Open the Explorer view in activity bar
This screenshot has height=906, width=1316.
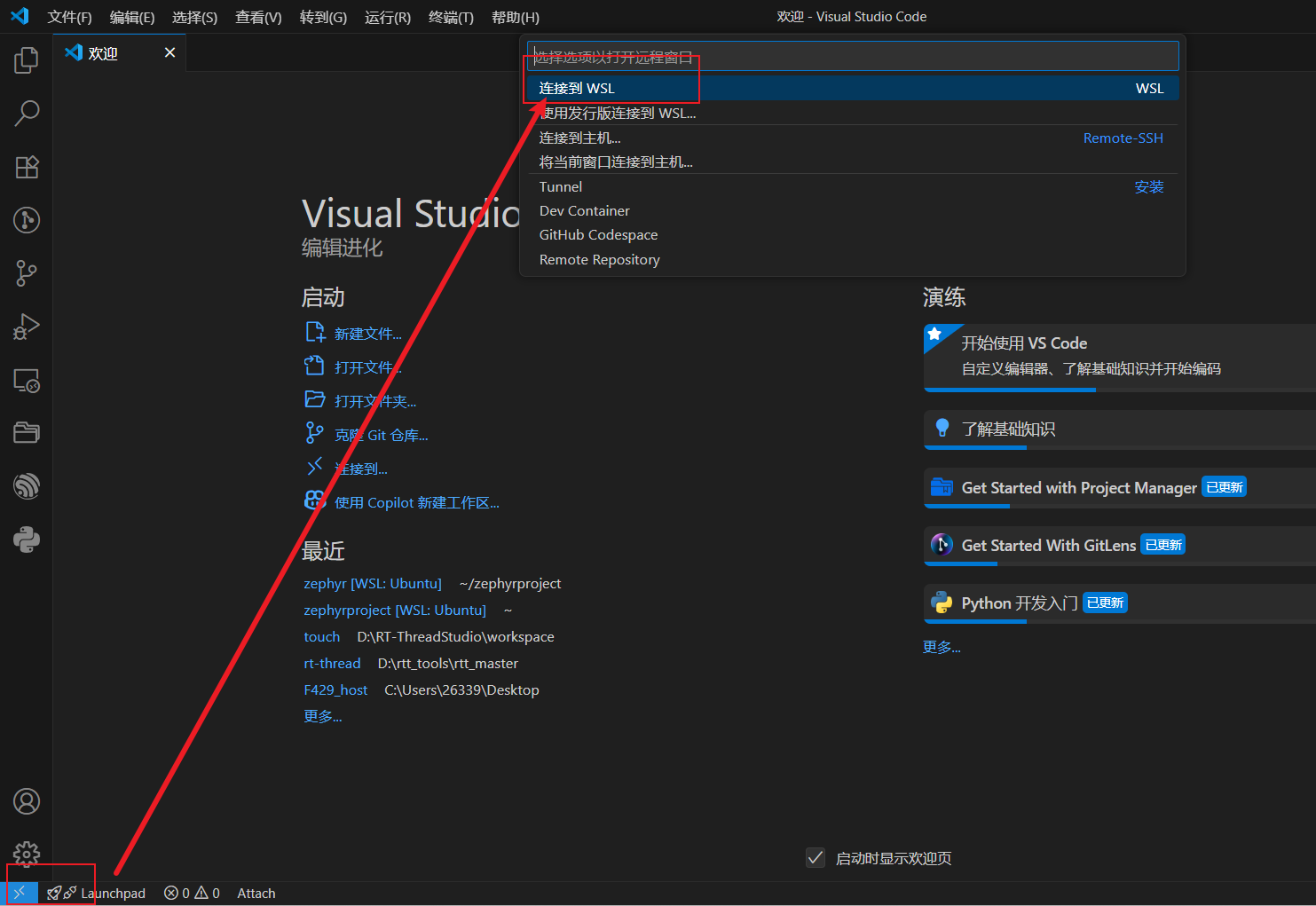[27, 60]
